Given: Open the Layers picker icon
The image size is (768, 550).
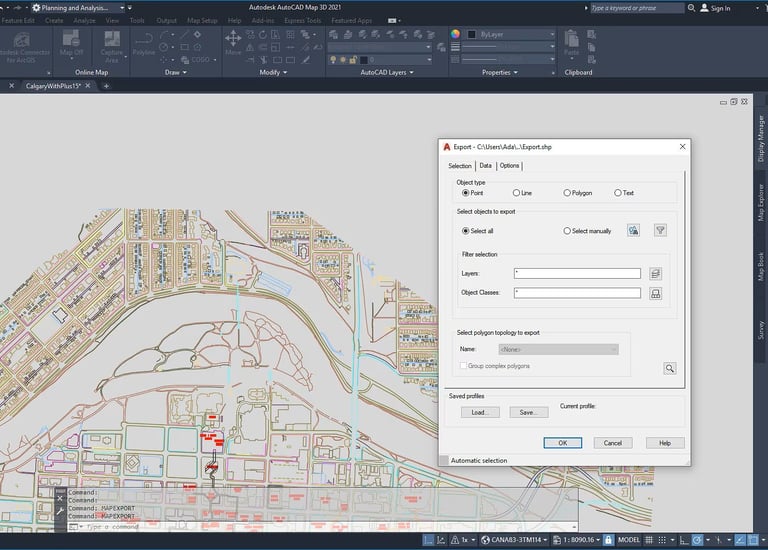Looking at the screenshot, I should coord(656,273).
